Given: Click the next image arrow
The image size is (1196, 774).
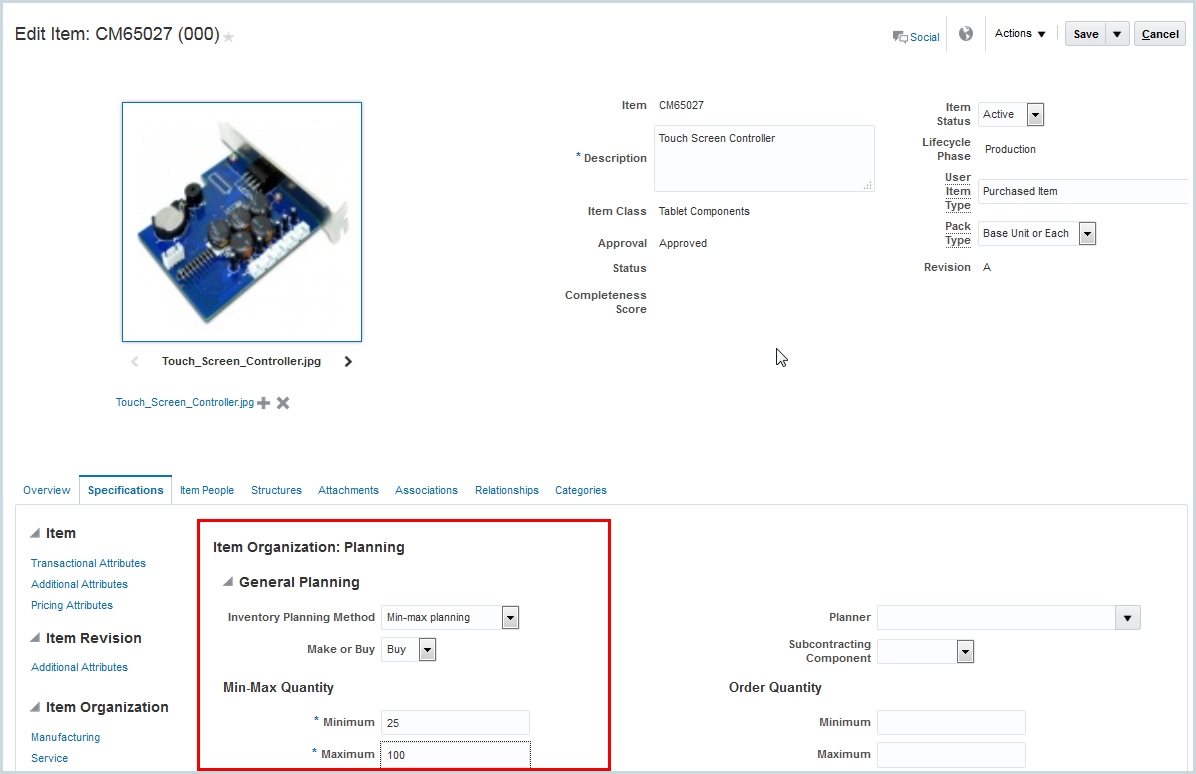Looking at the screenshot, I should pos(348,361).
